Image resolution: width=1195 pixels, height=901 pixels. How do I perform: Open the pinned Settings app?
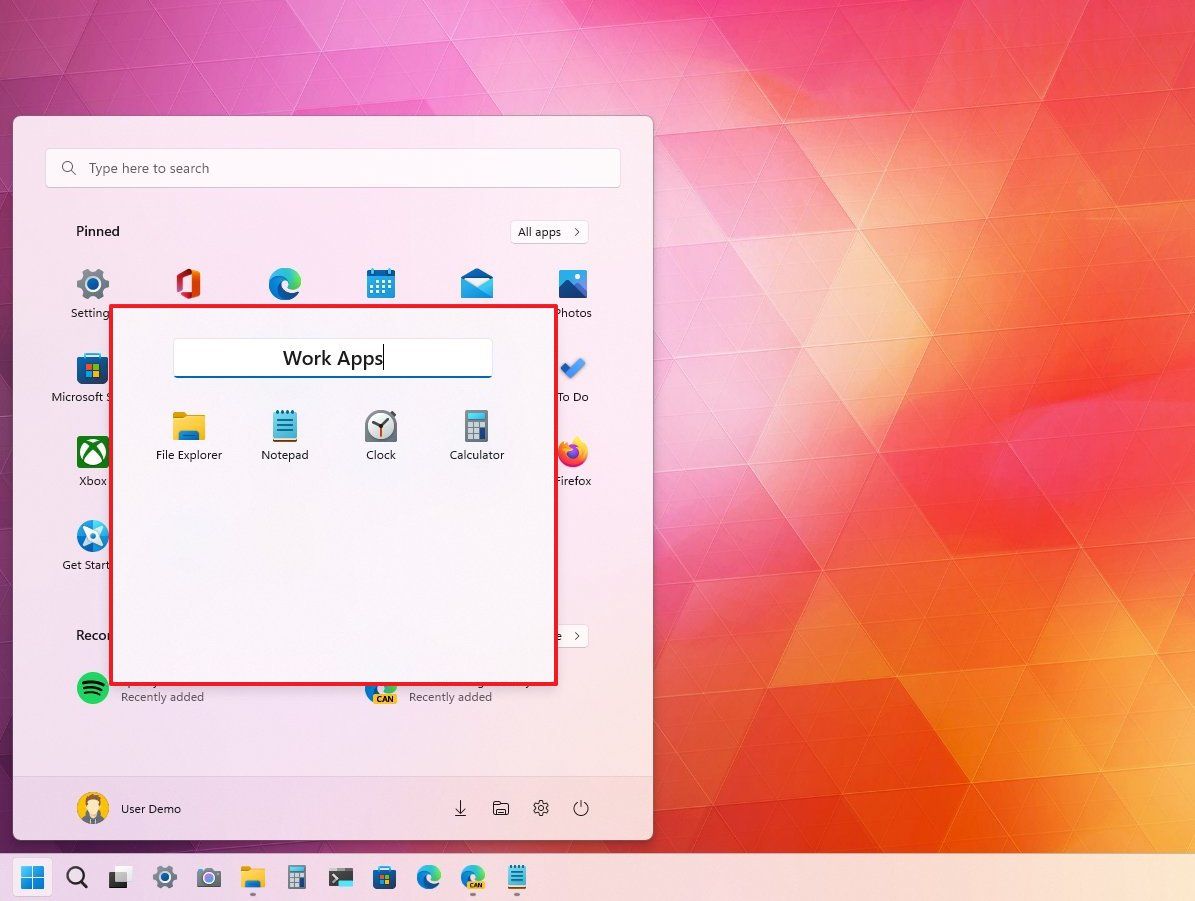(92, 285)
